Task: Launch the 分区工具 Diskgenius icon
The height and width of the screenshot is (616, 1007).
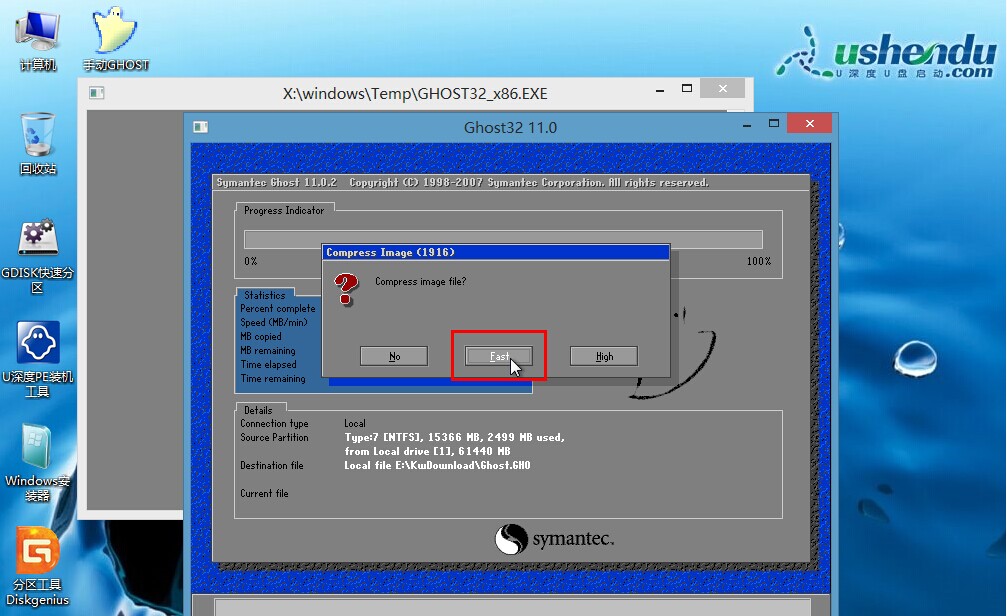Action: (37, 567)
